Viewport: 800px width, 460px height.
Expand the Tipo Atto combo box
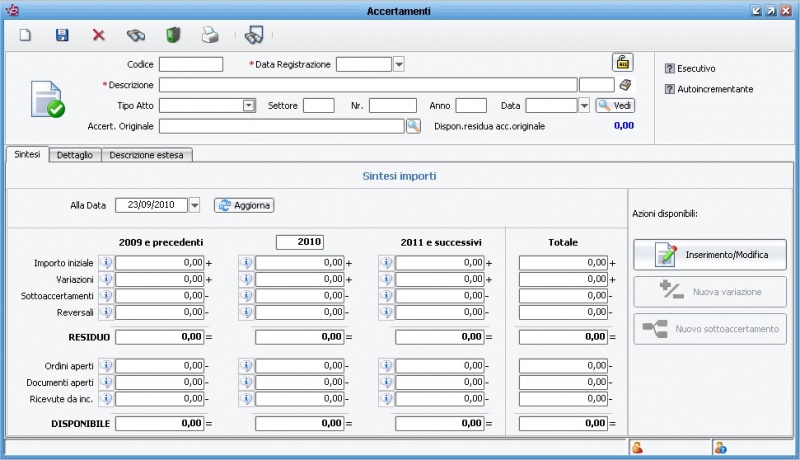pos(249,105)
